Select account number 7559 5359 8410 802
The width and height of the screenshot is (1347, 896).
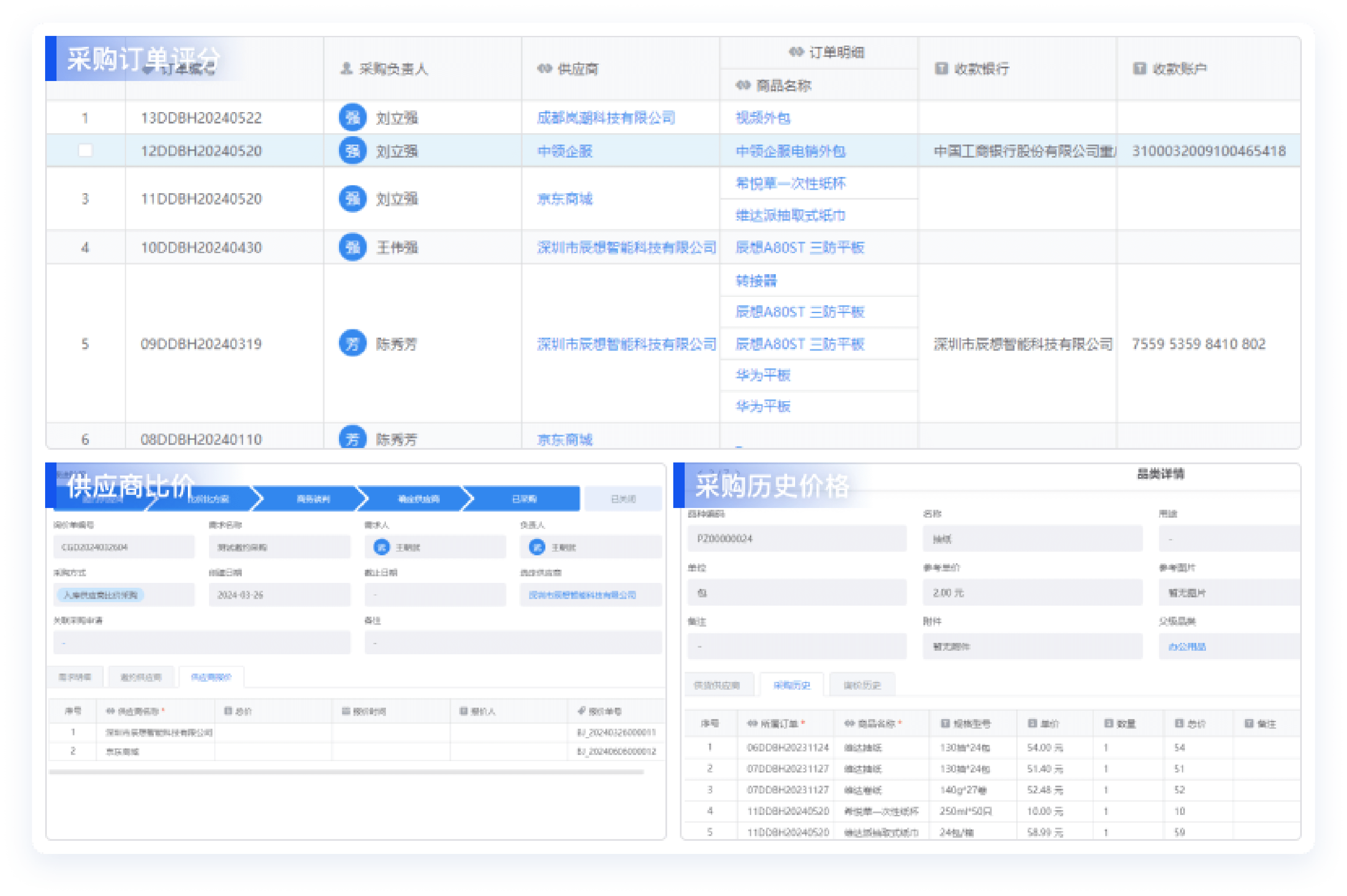click(1199, 343)
